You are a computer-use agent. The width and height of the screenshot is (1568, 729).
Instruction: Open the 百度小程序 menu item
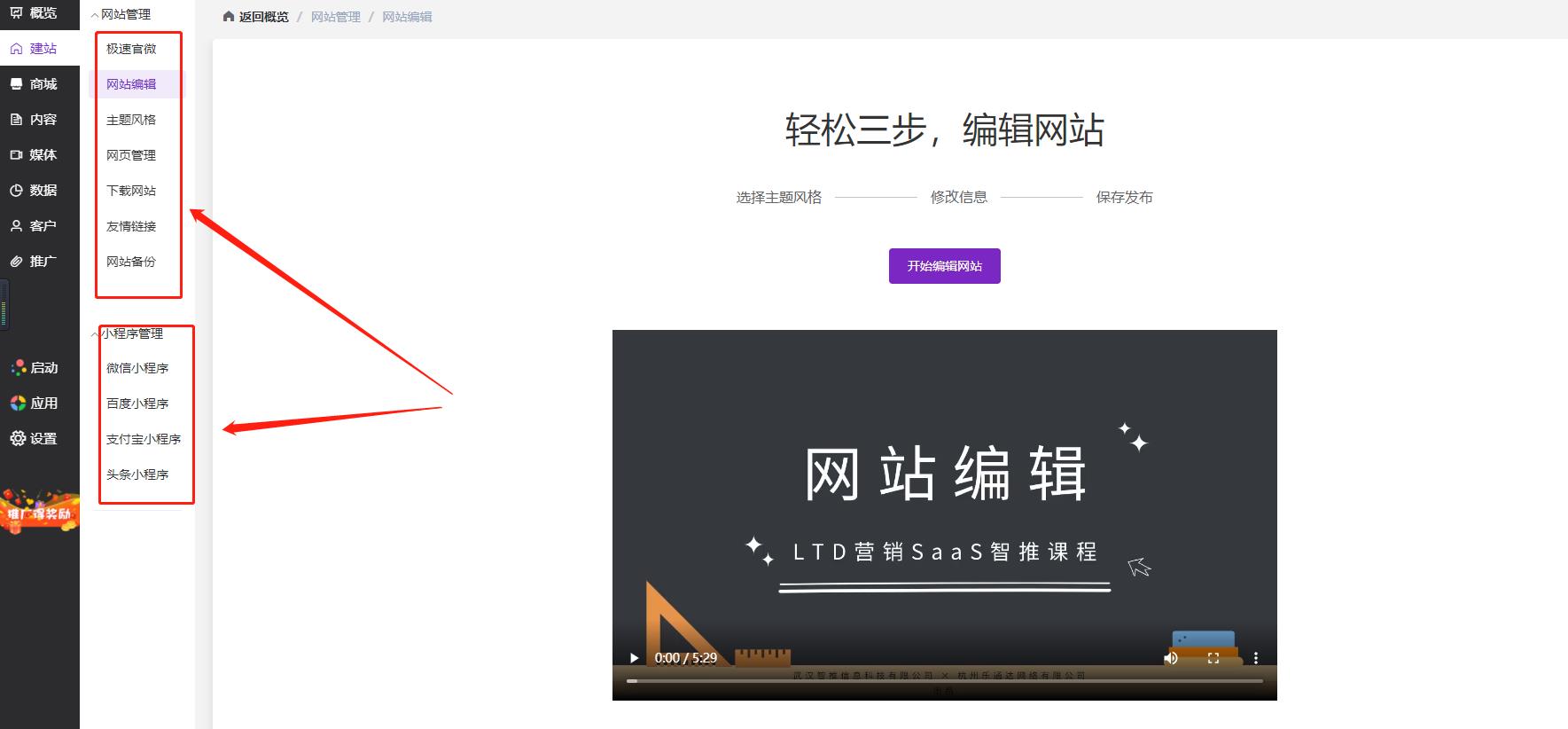point(137,404)
